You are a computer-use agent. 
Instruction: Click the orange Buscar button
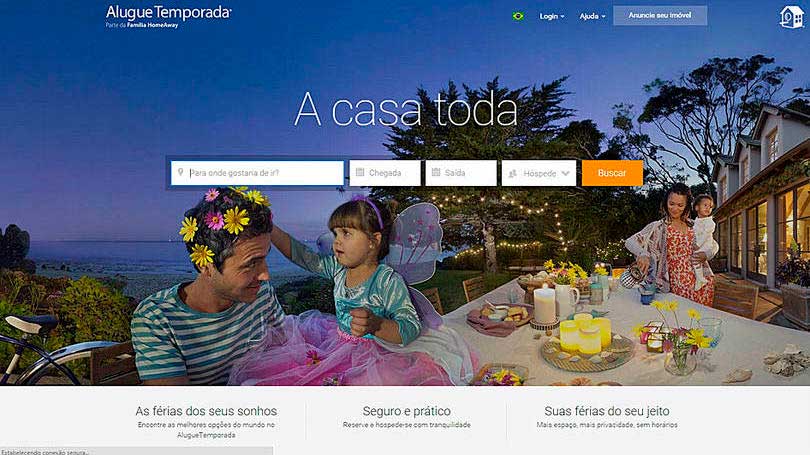point(612,173)
